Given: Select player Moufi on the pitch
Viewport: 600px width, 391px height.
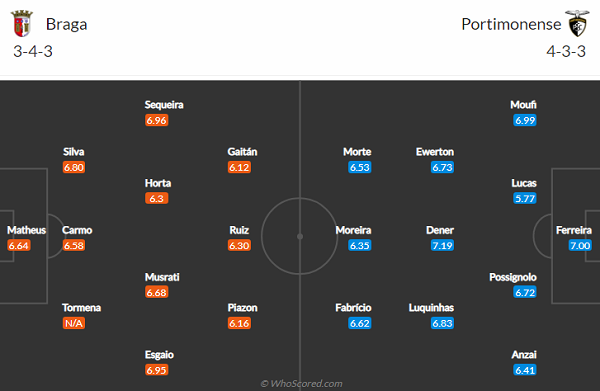Looking at the screenshot, I should click(523, 105).
